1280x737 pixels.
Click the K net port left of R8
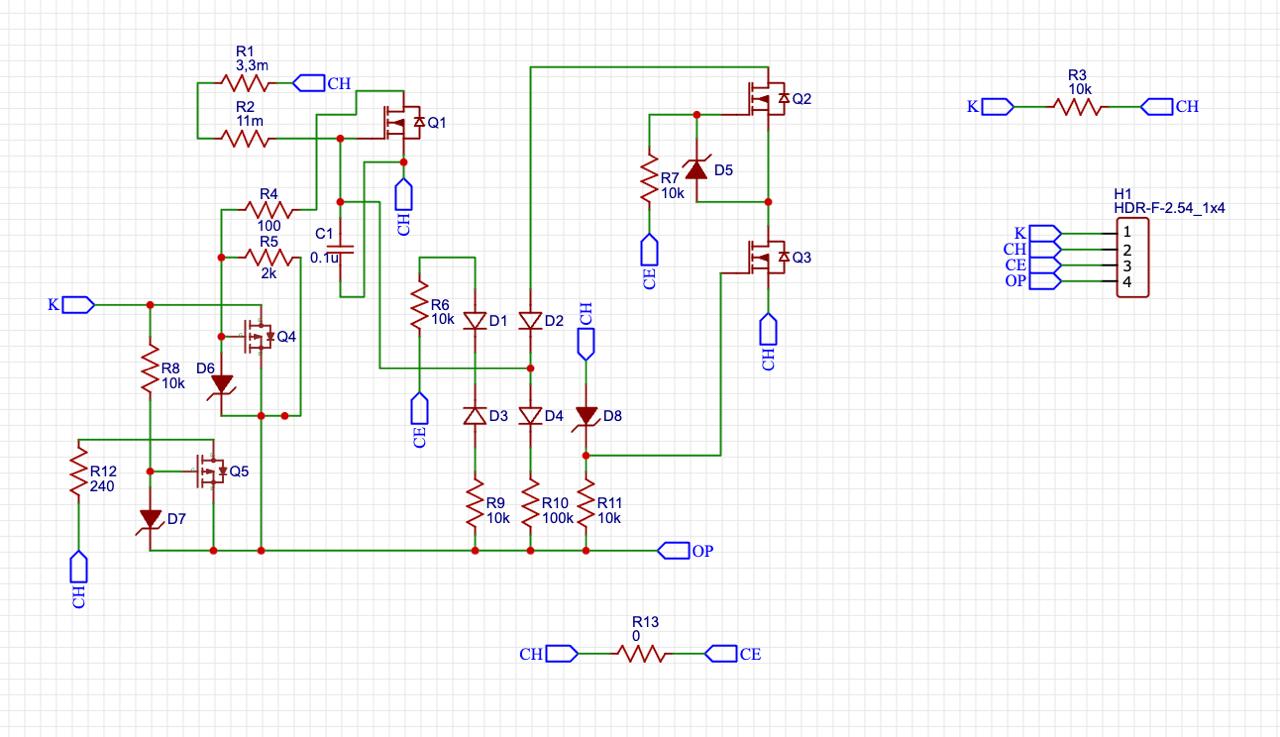click(x=78, y=305)
